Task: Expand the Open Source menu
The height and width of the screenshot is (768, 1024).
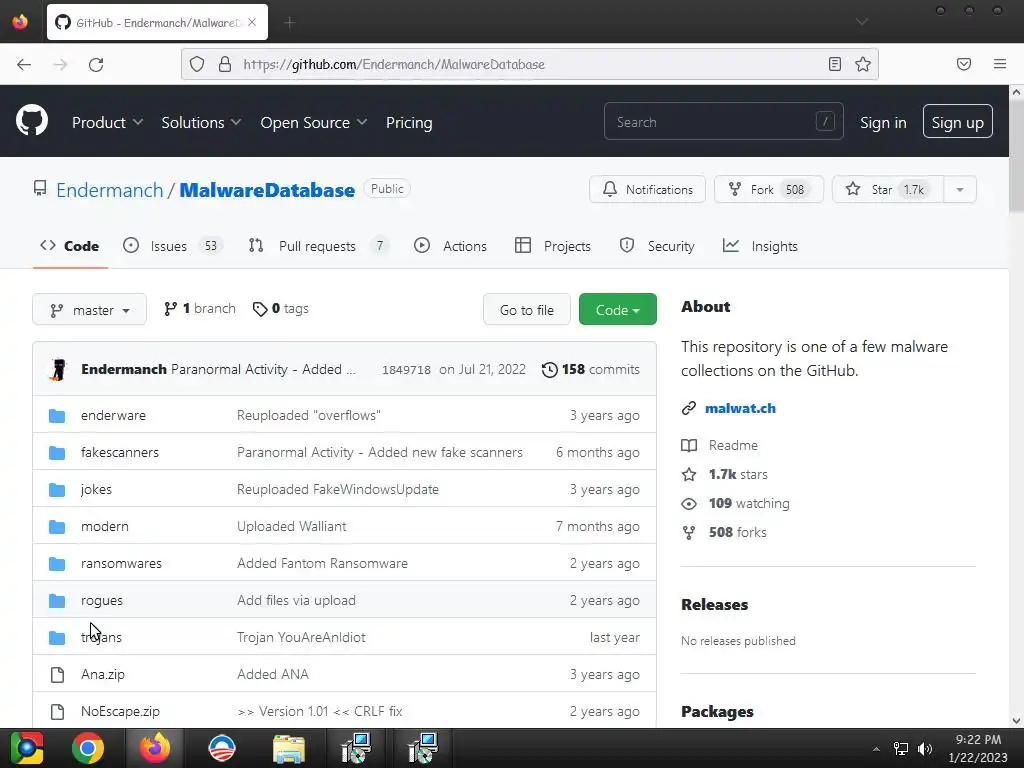Action: coord(313,122)
